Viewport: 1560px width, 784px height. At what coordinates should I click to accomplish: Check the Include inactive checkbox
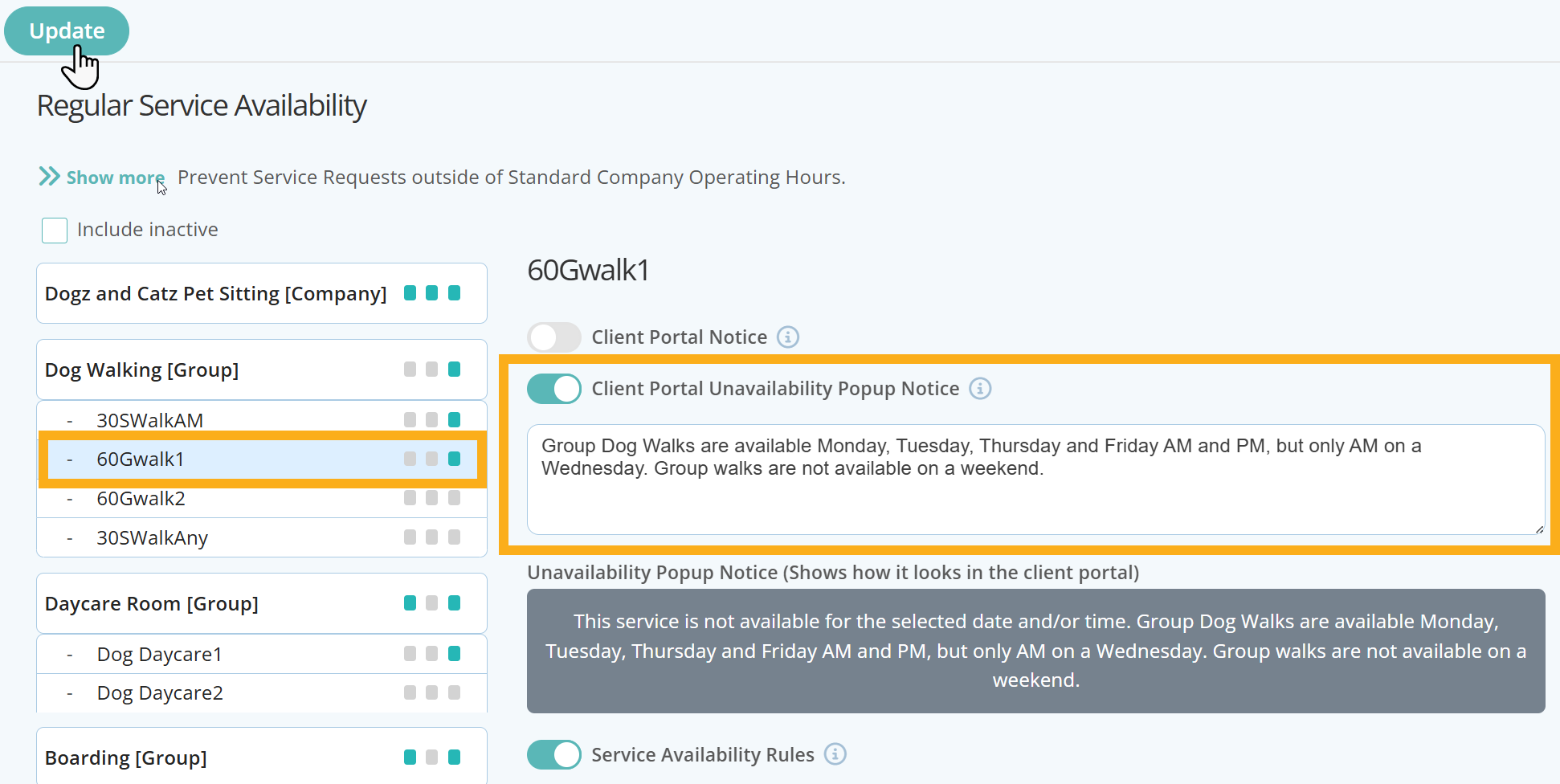point(53,230)
